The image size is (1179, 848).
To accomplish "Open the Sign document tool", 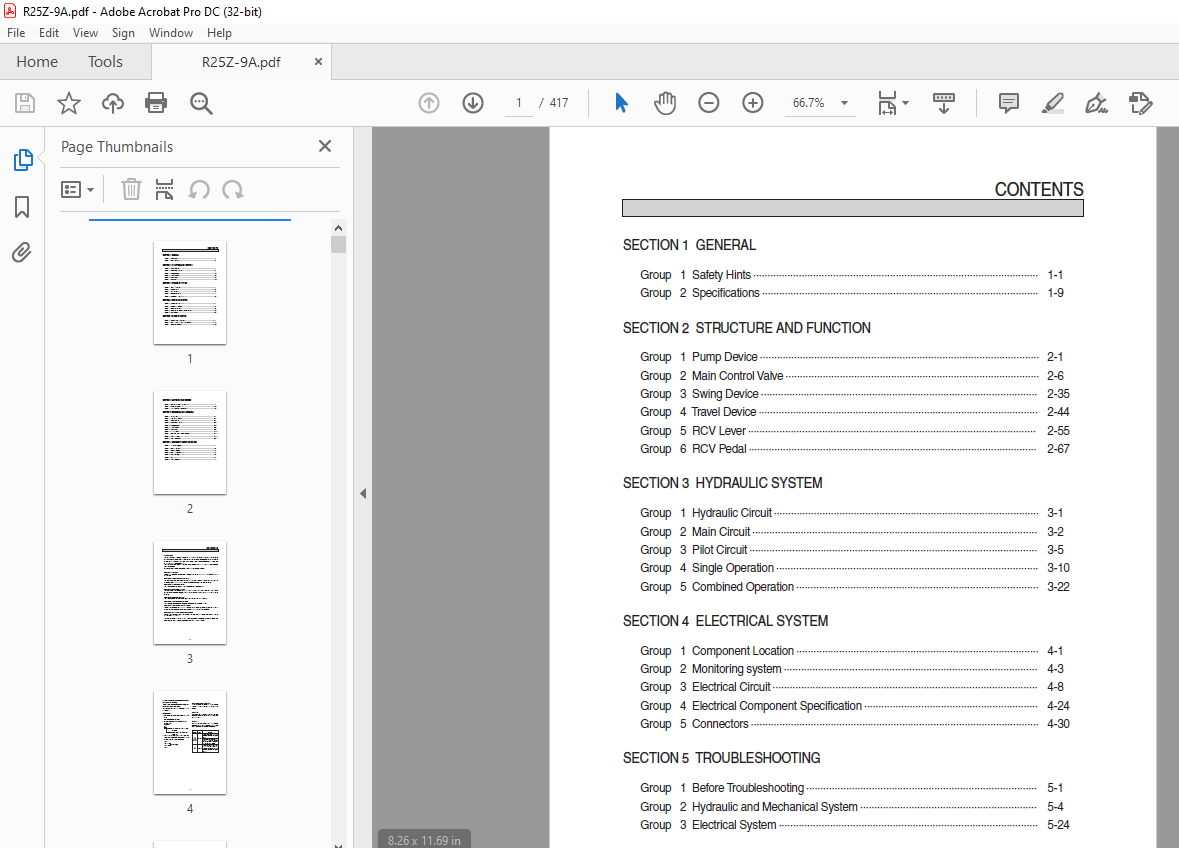I will pos(1096,103).
